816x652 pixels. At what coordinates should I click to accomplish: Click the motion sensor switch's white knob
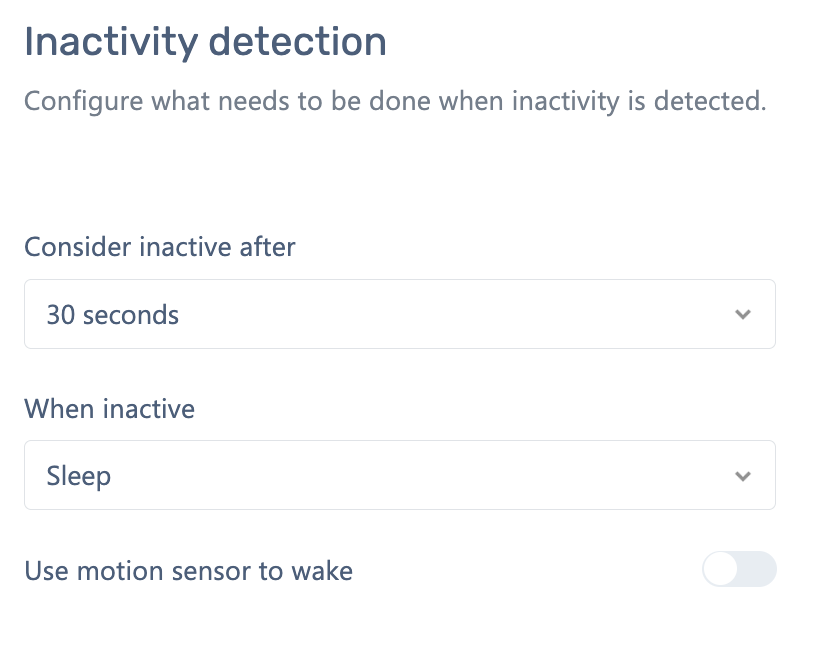pyautogui.click(x=721, y=570)
